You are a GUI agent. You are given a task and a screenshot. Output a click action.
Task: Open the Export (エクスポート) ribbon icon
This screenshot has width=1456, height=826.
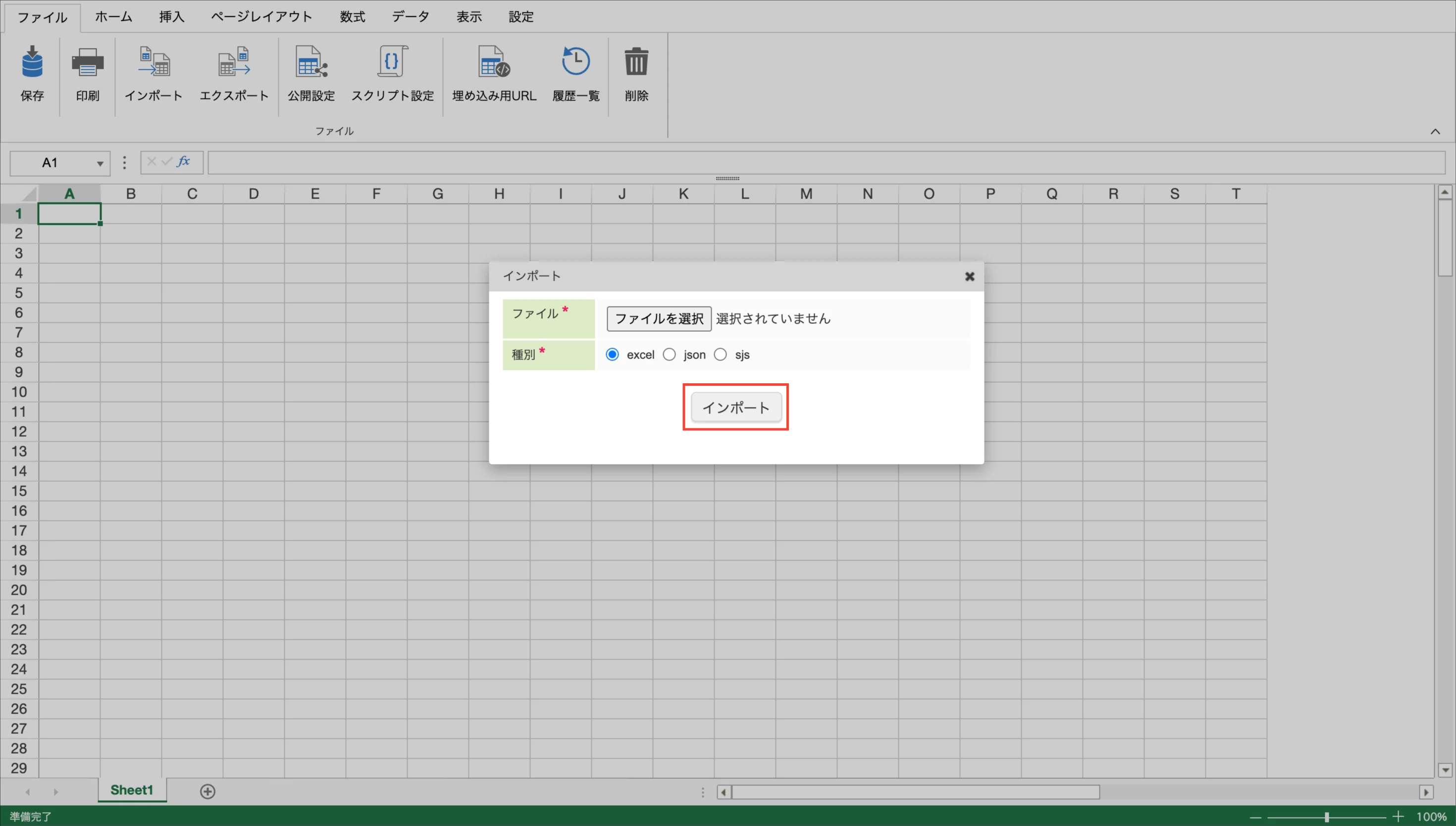point(234,62)
